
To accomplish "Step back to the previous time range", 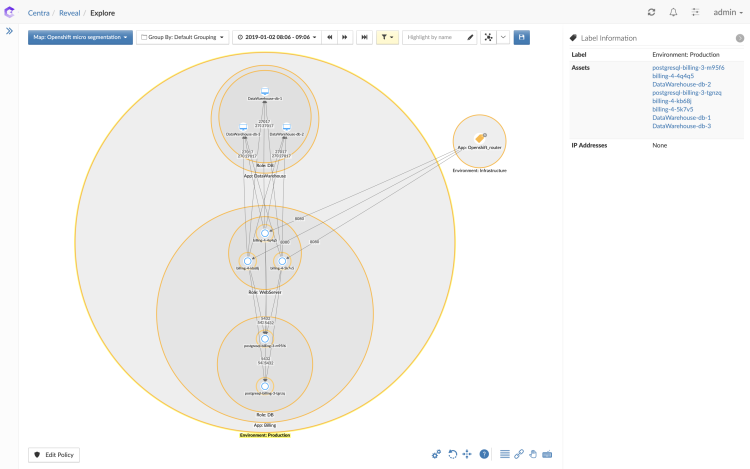I will pyautogui.click(x=330, y=37).
